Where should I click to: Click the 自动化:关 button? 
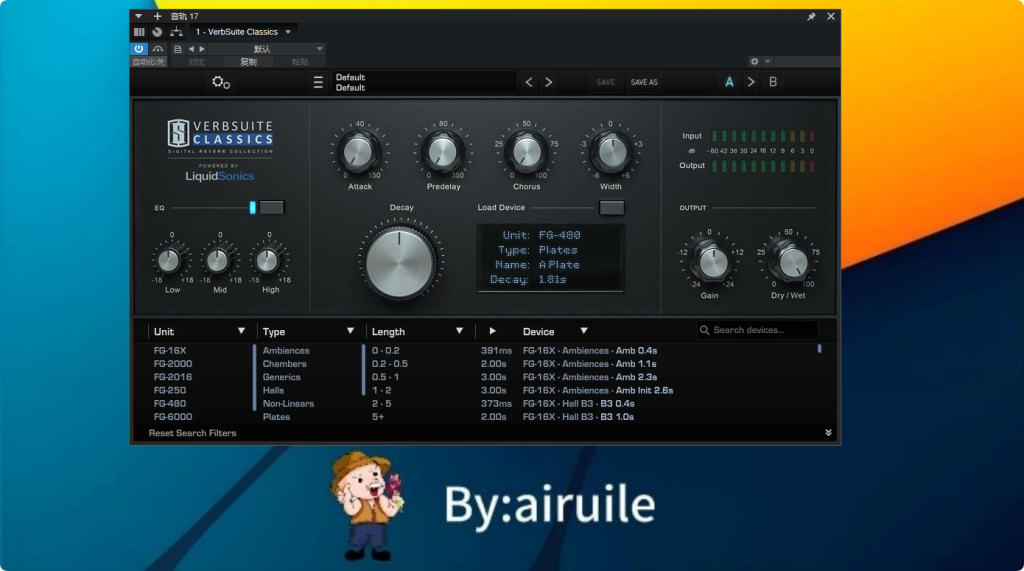pos(149,62)
